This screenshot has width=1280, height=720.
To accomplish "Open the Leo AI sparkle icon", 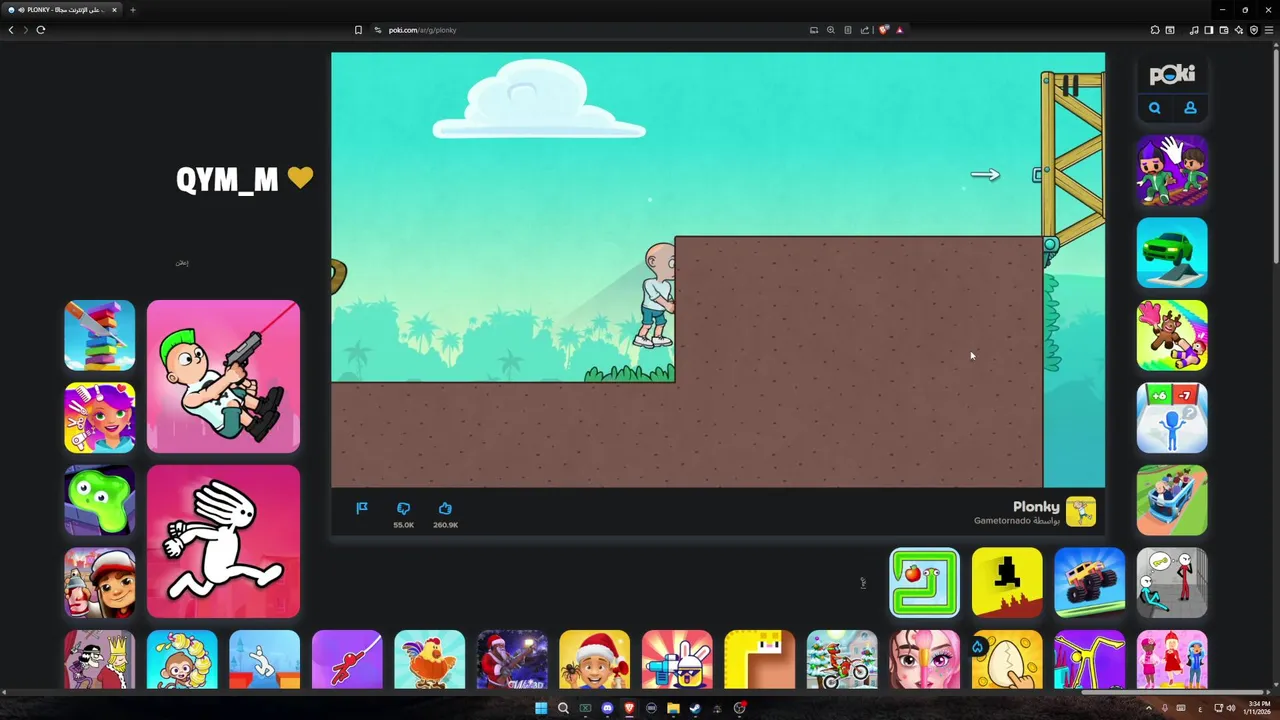I will 1238,30.
